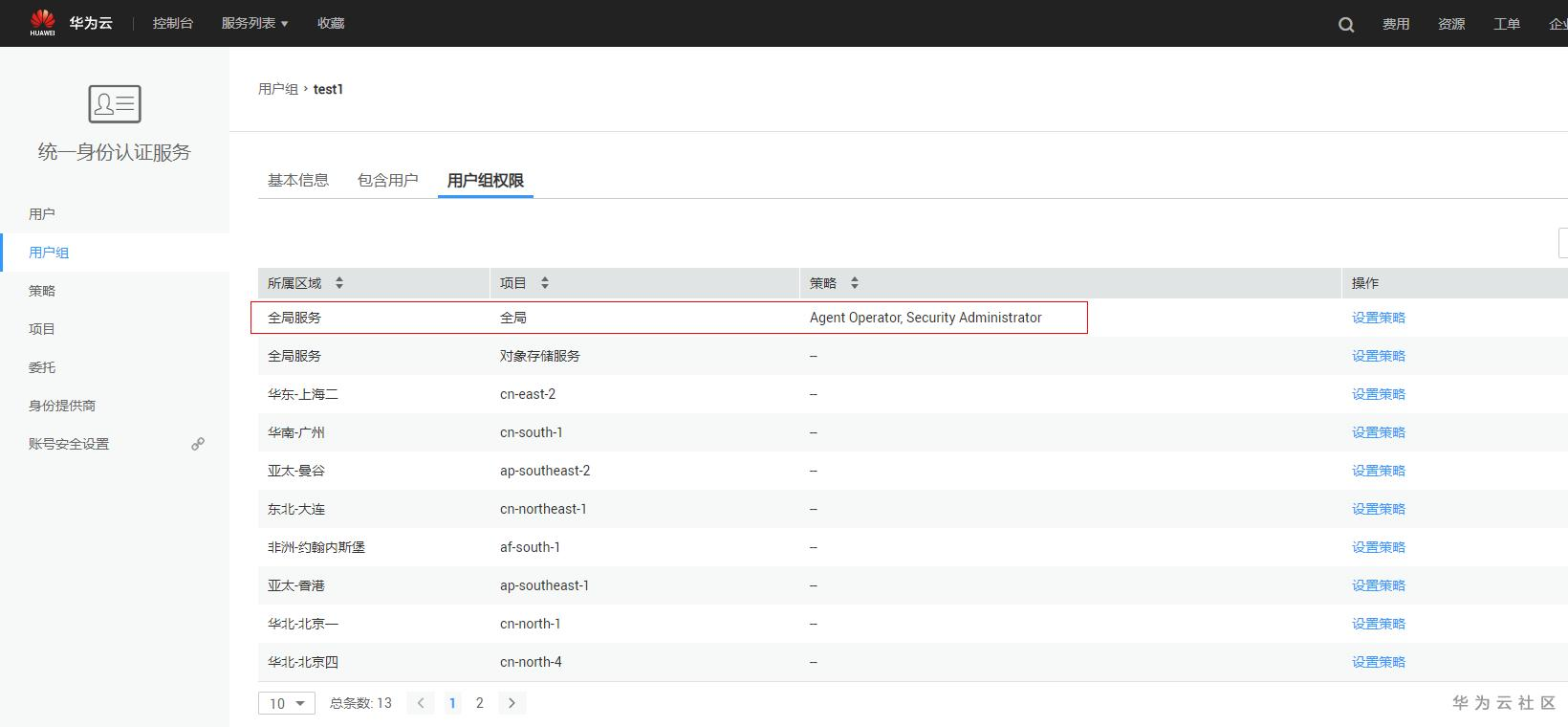Click the 东北-大连 region cell
This screenshot has height=727, width=1568.
[296, 509]
